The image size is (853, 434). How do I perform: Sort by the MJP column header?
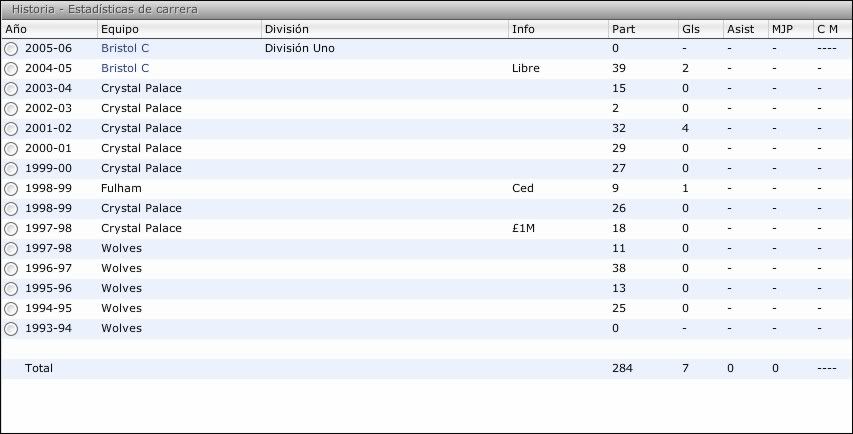tap(791, 29)
